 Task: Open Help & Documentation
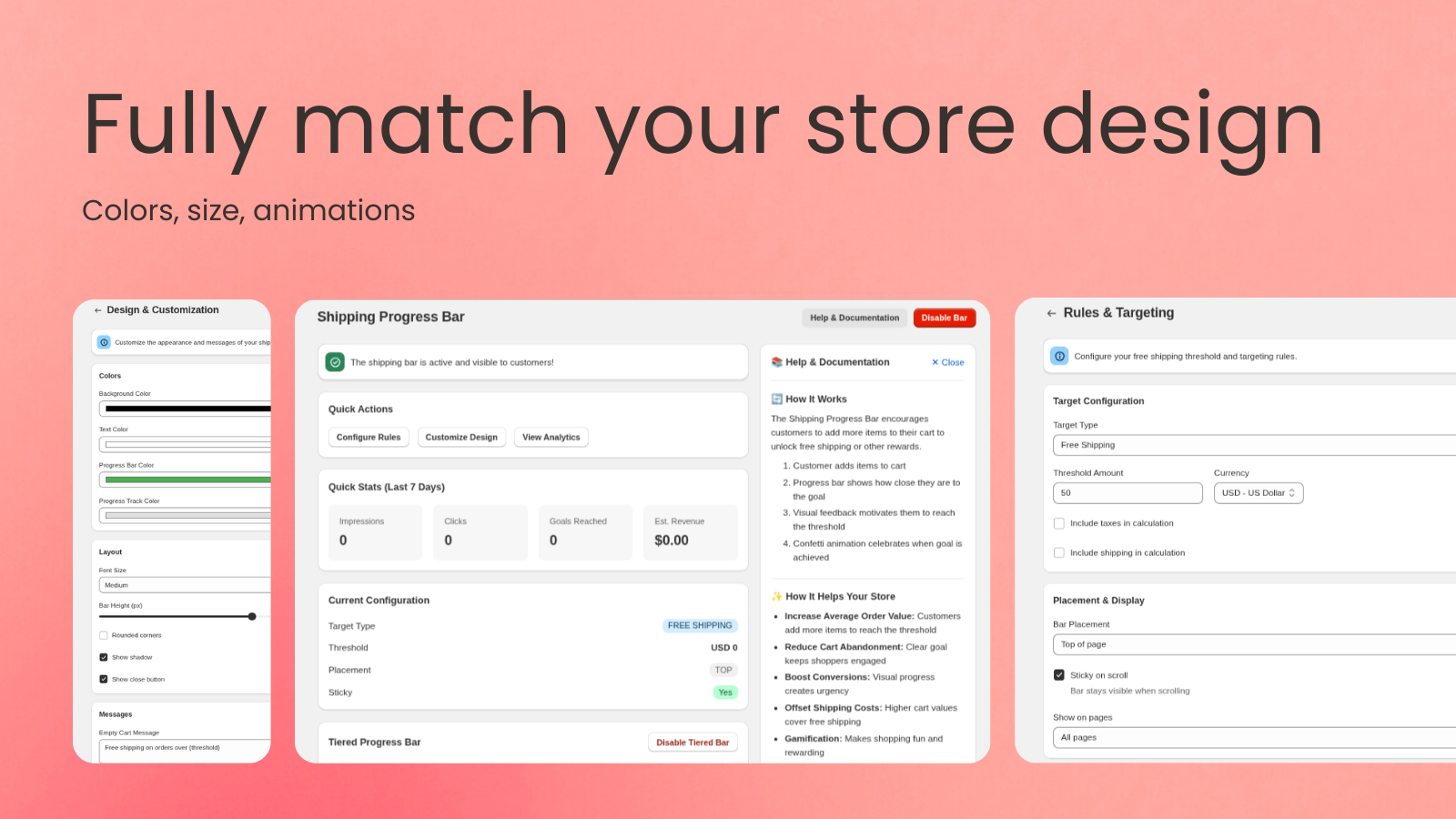click(854, 318)
